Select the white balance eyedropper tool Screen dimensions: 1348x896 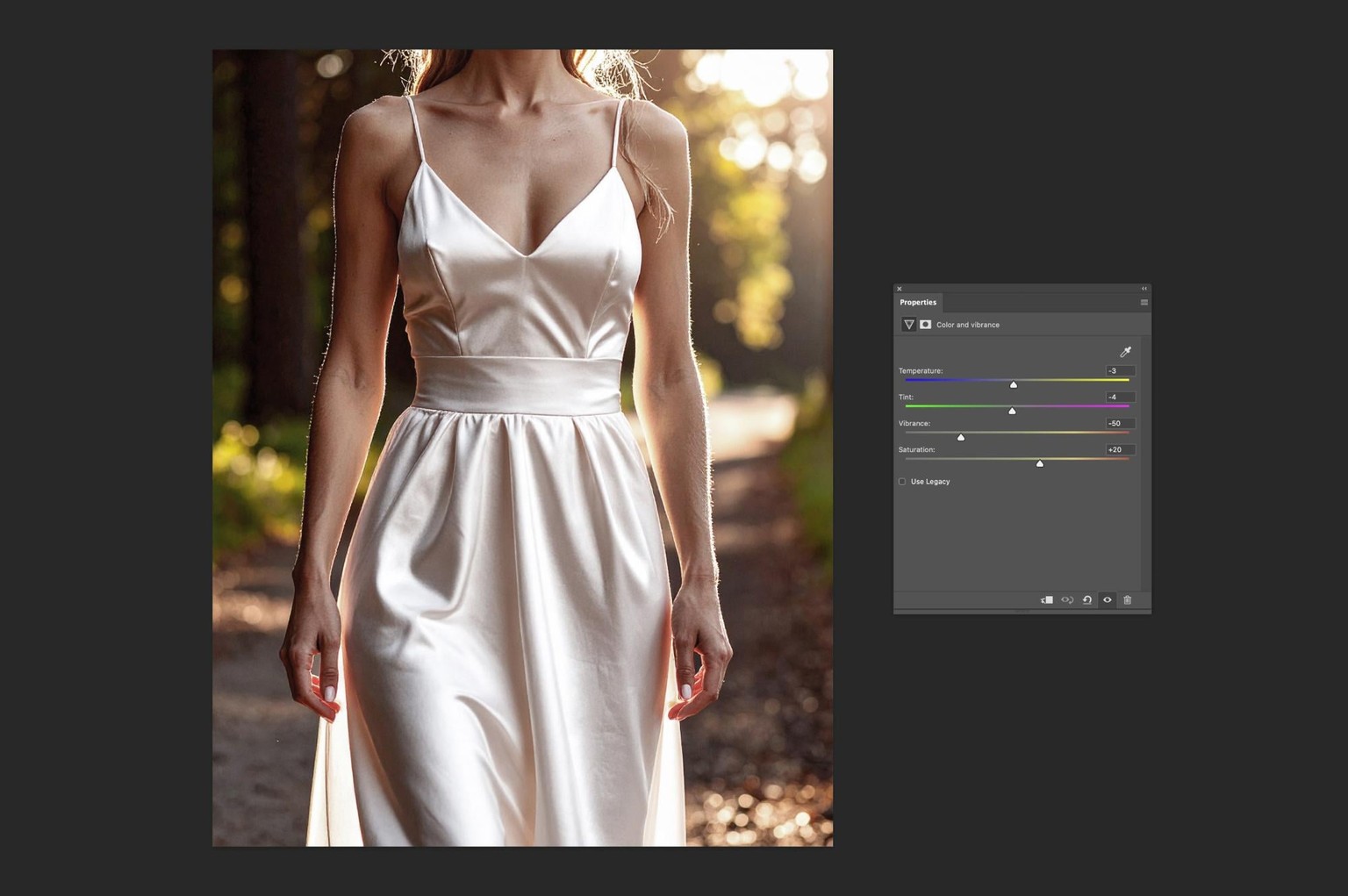1125,352
